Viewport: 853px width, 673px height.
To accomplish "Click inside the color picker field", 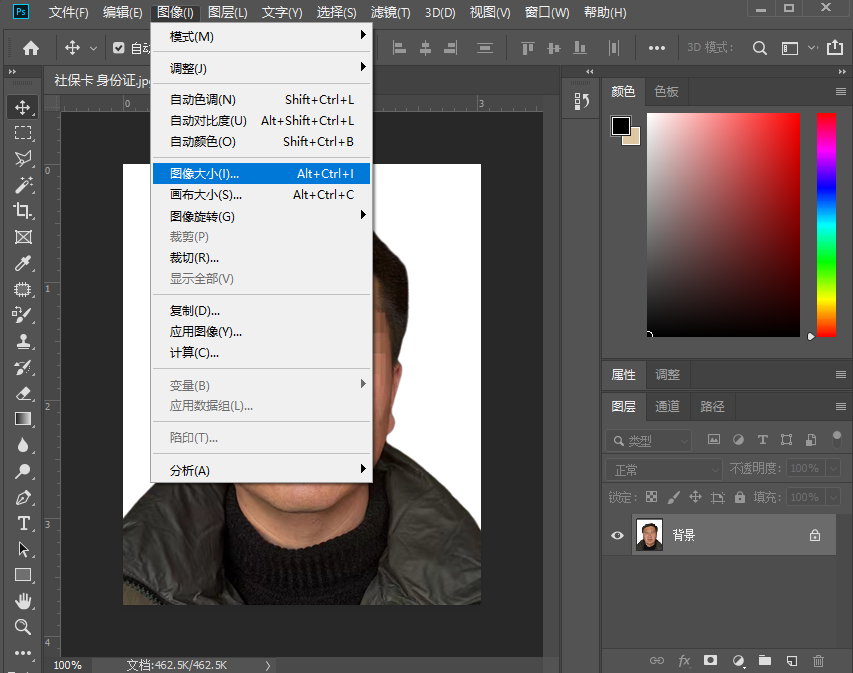I will [723, 225].
